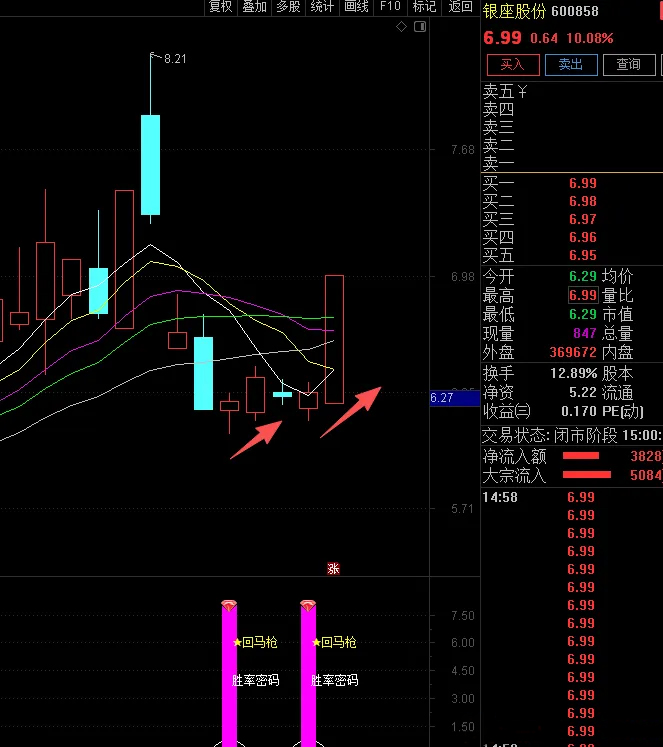Open the 统计 statistics option
Image resolution: width=663 pixels, height=747 pixels.
[x=322, y=7]
